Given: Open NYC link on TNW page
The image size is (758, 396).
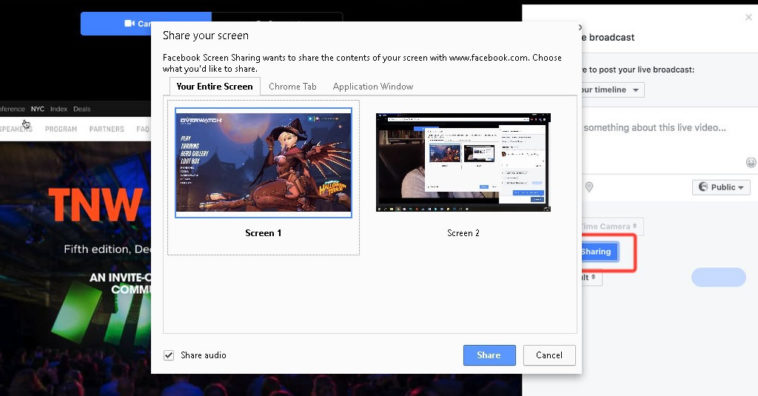Looking at the screenshot, I should [38, 109].
